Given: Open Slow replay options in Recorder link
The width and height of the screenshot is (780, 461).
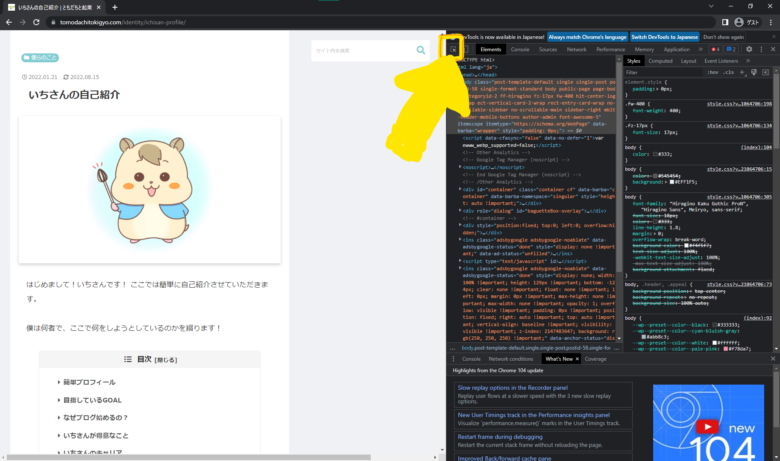Looking at the screenshot, I should point(512,387).
